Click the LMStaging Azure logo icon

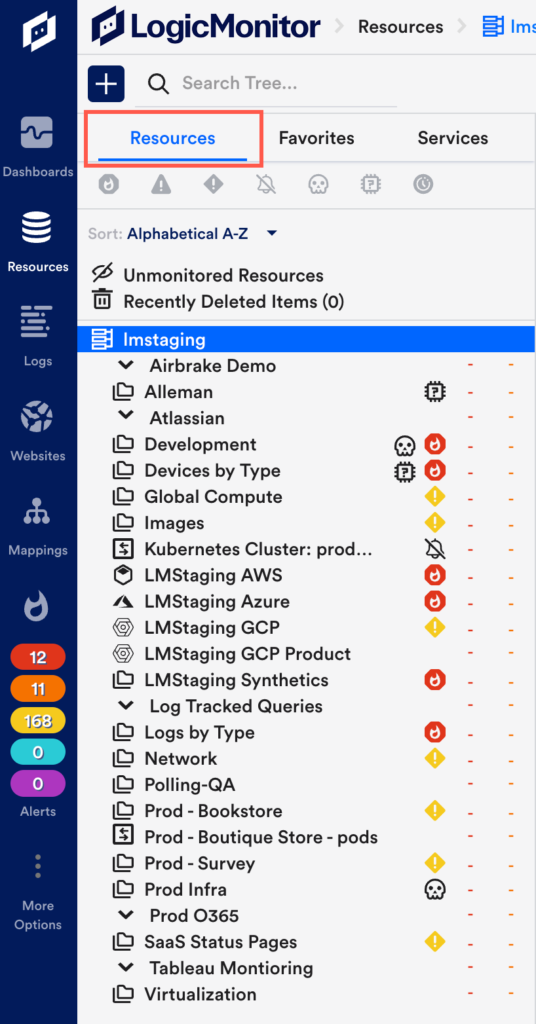[x=123, y=601]
